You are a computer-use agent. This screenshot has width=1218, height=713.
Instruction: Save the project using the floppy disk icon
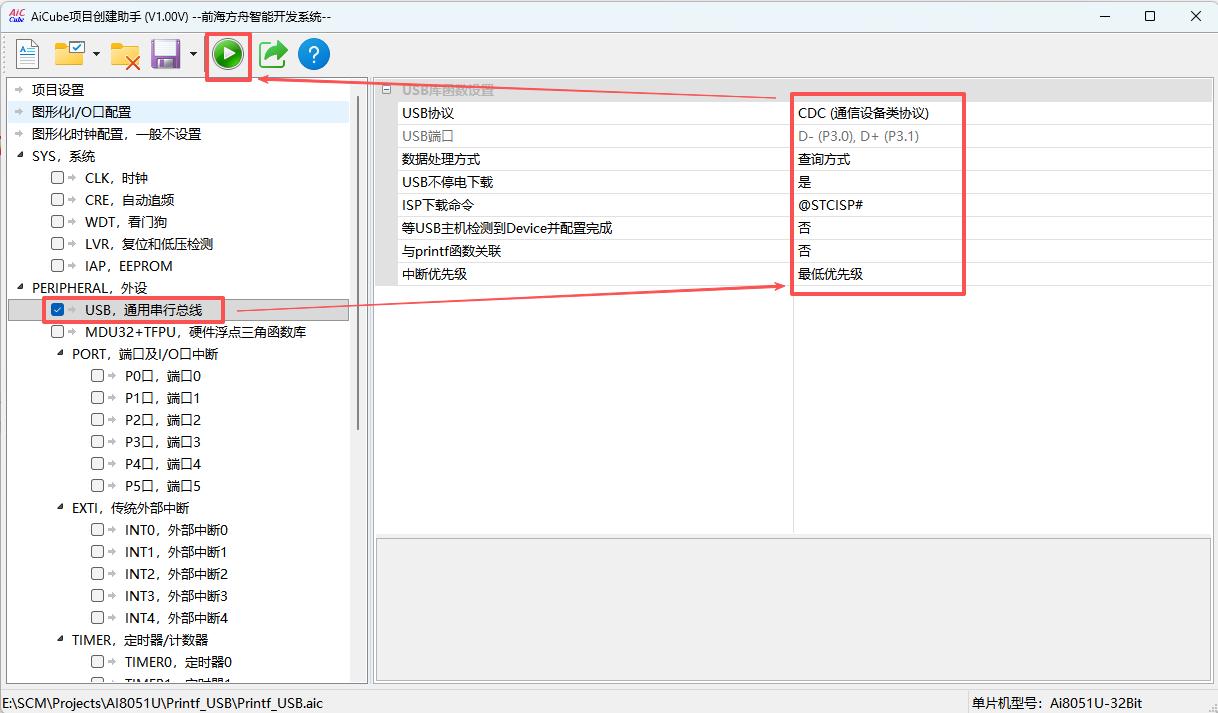165,54
